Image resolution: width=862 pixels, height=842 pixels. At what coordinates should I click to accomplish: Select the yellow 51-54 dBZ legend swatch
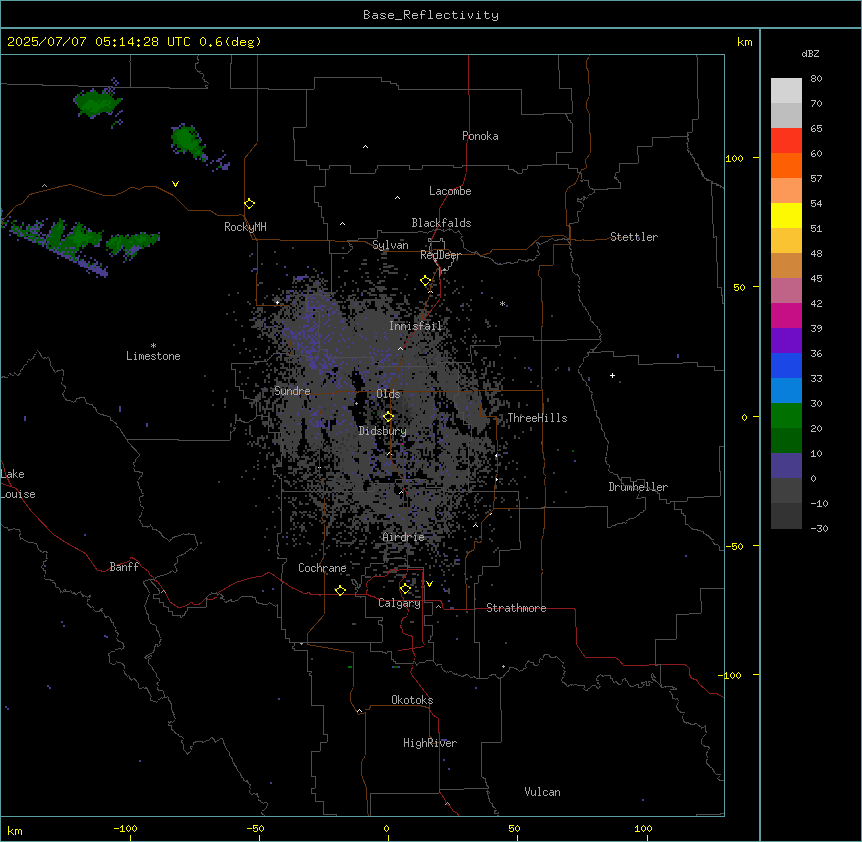(786, 216)
